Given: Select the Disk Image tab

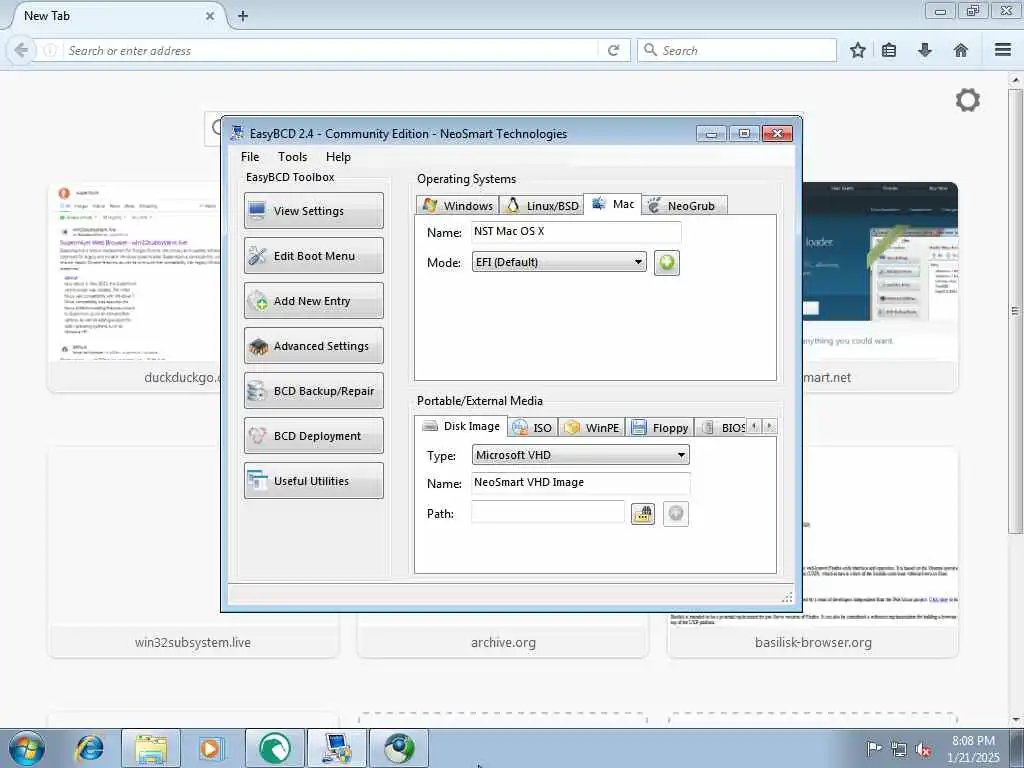Looking at the screenshot, I should coord(460,426).
